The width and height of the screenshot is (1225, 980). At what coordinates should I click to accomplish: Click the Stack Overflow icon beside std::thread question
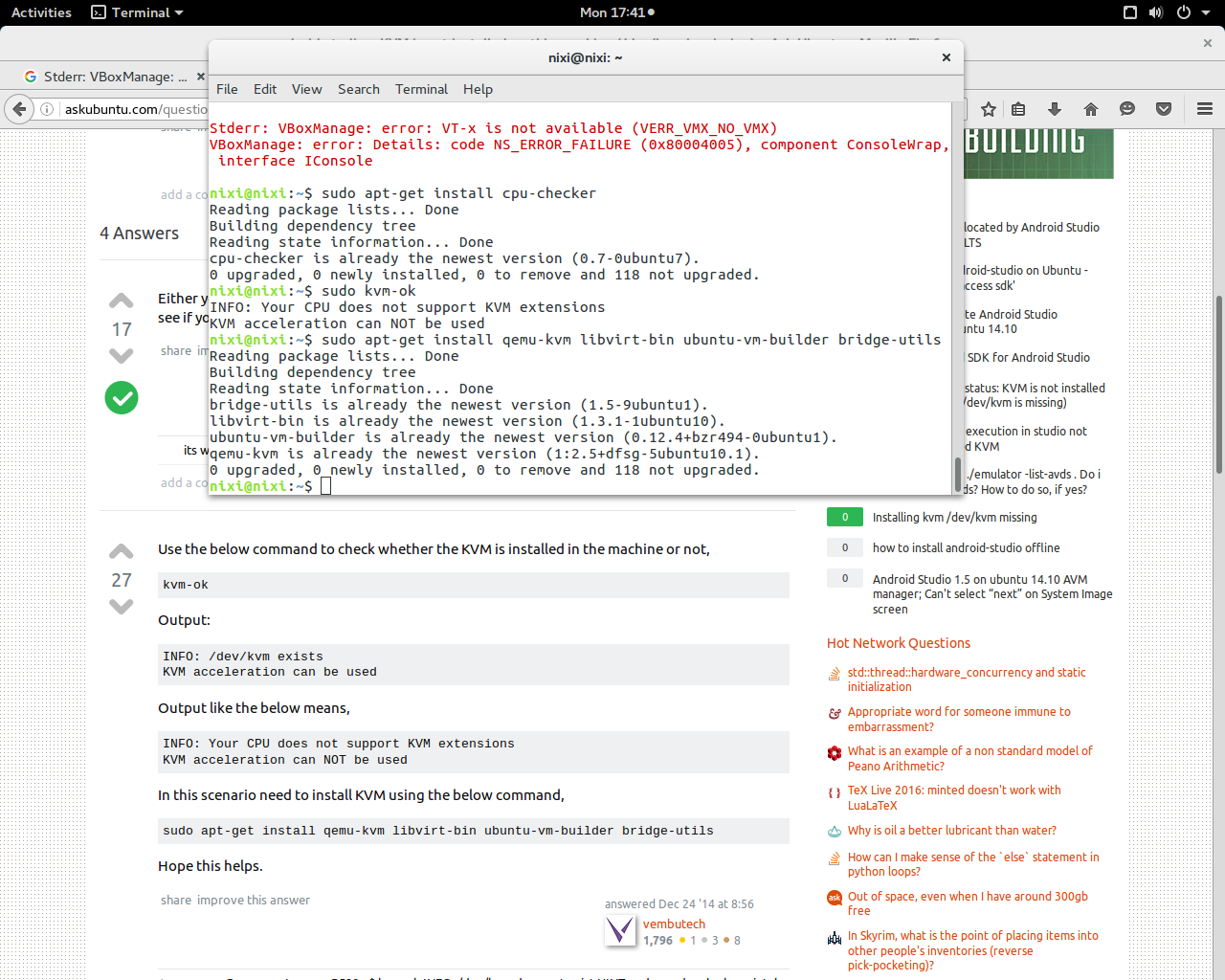pos(835,674)
